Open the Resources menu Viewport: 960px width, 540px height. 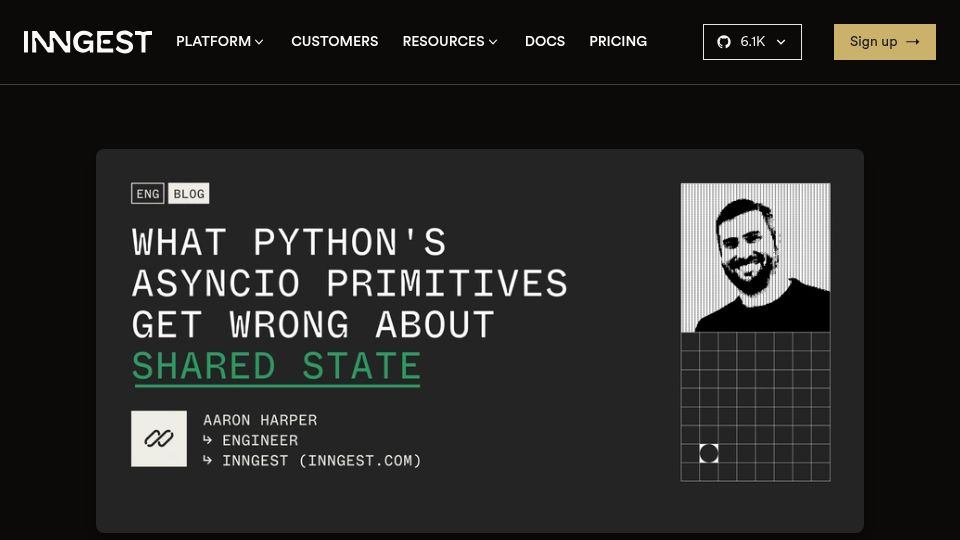pyautogui.click(x=450, y=42)
